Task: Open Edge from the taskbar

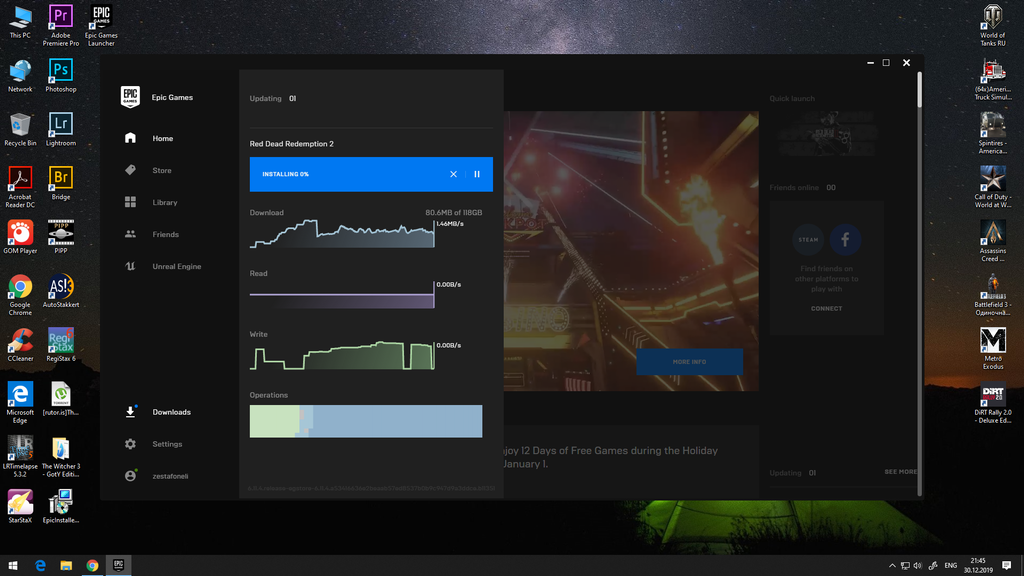Action: tap(40, 566)
